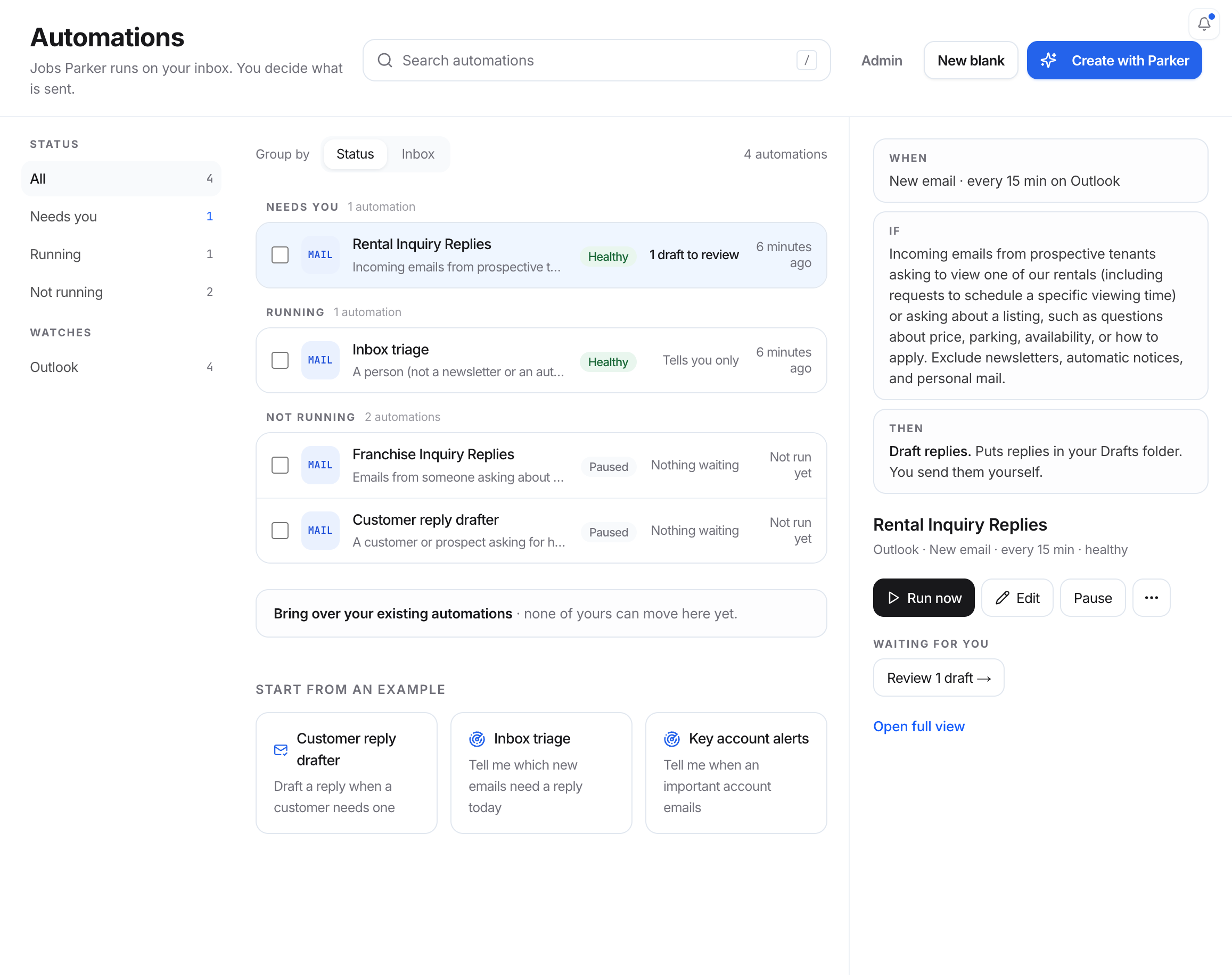Click '1 draft to review' text
Image resolution: width=1232 pixels, height=975 pixels.
coord(694,254)
